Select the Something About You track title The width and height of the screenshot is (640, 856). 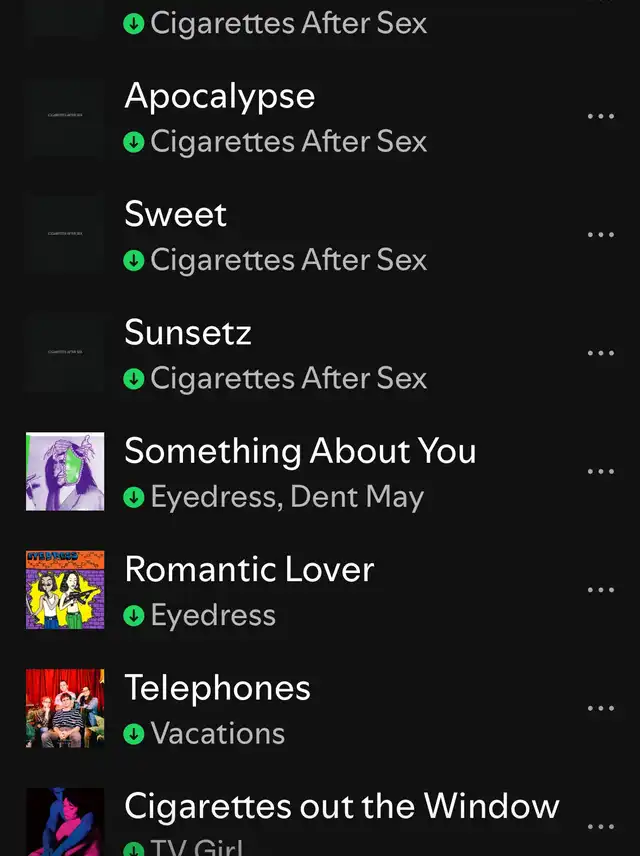point(300,451)
